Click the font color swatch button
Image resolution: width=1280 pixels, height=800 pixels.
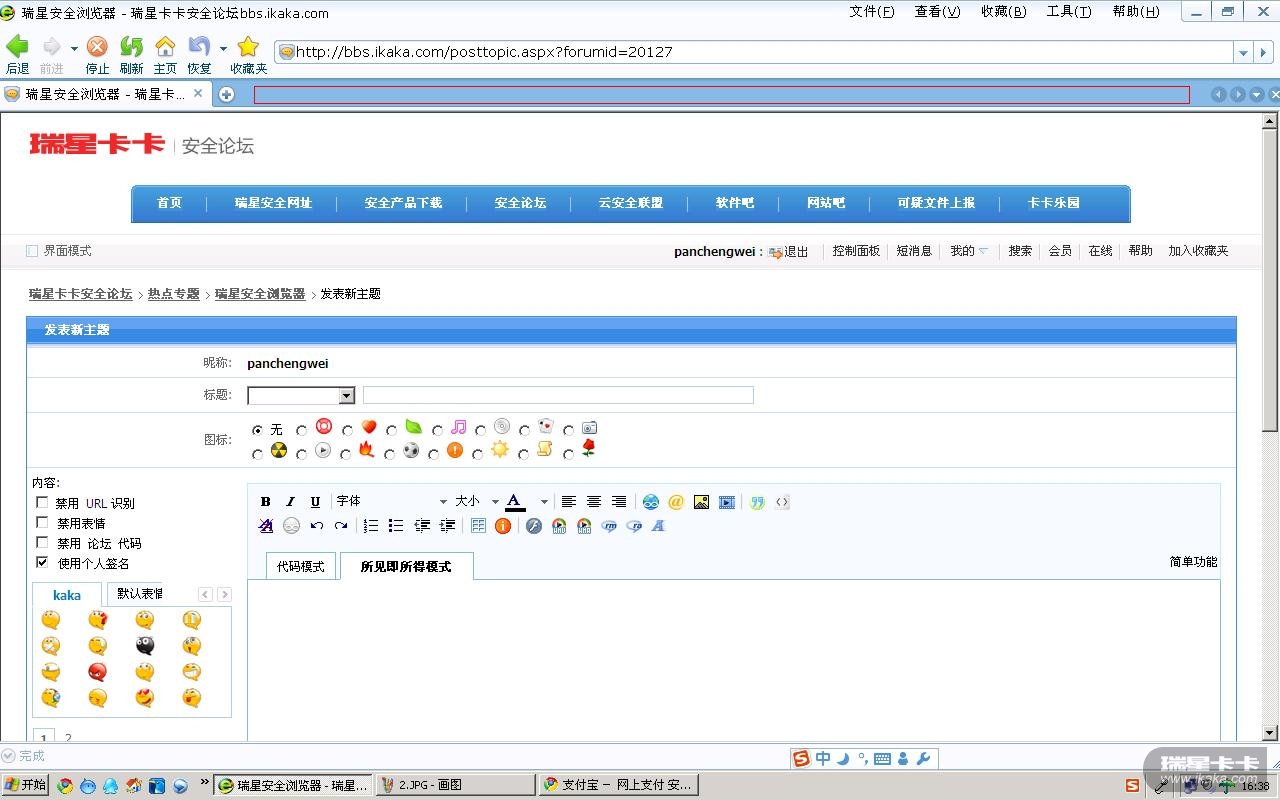[515, 502]
